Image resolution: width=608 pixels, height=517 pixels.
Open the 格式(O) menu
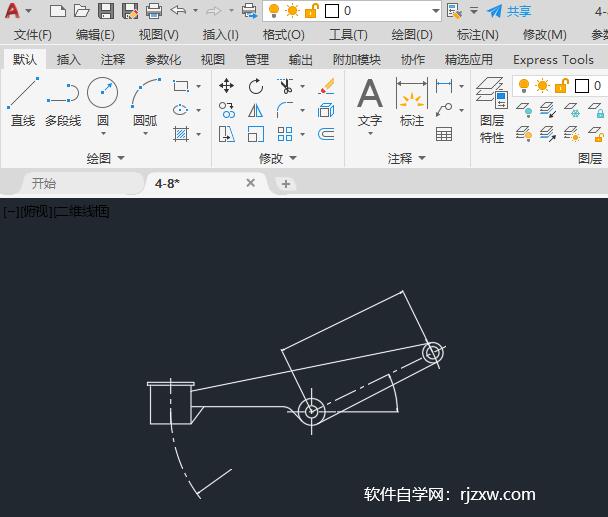283,35
